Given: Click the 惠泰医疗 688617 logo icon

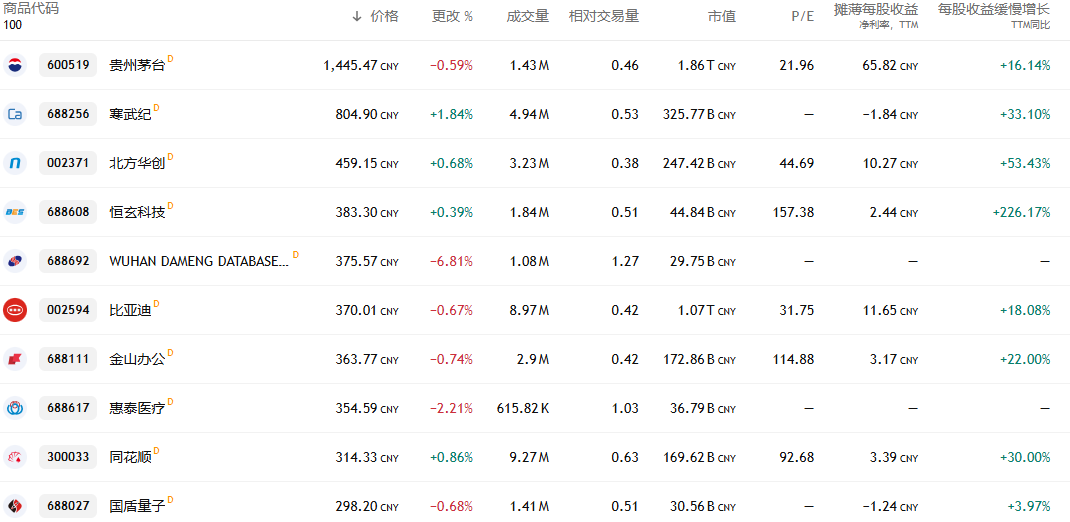Looking at the screenshot, I should coord(14,408).
